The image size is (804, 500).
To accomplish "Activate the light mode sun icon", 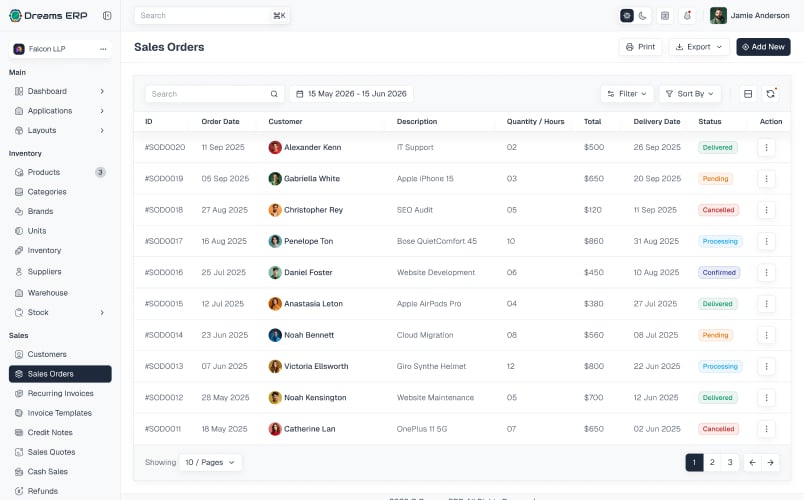I will tap(627, 16).
